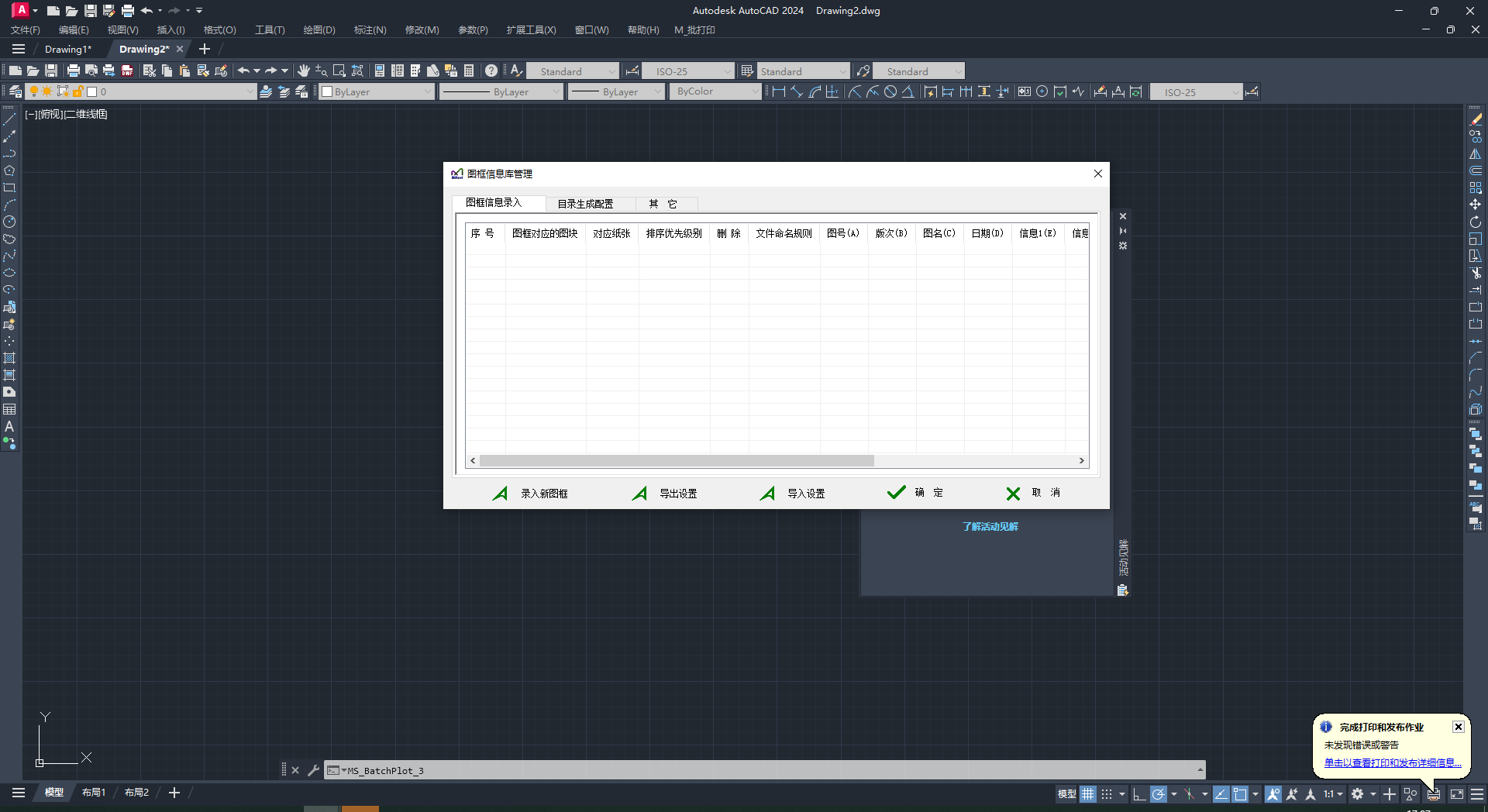This screenshot has height=812, width=1488.
Task: Open Layer Properties Manager icon
Action: click(x=15, y=91)
